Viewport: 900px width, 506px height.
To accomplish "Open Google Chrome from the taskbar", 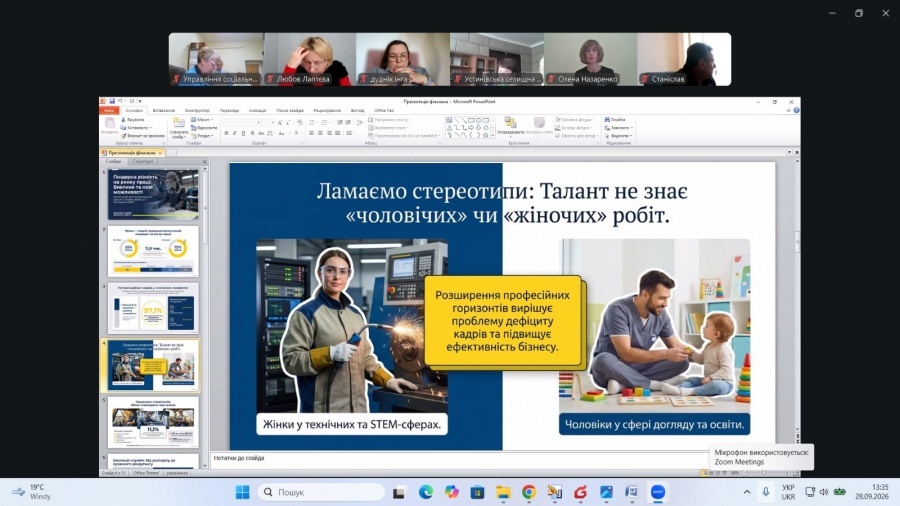I will click(529, 492).
